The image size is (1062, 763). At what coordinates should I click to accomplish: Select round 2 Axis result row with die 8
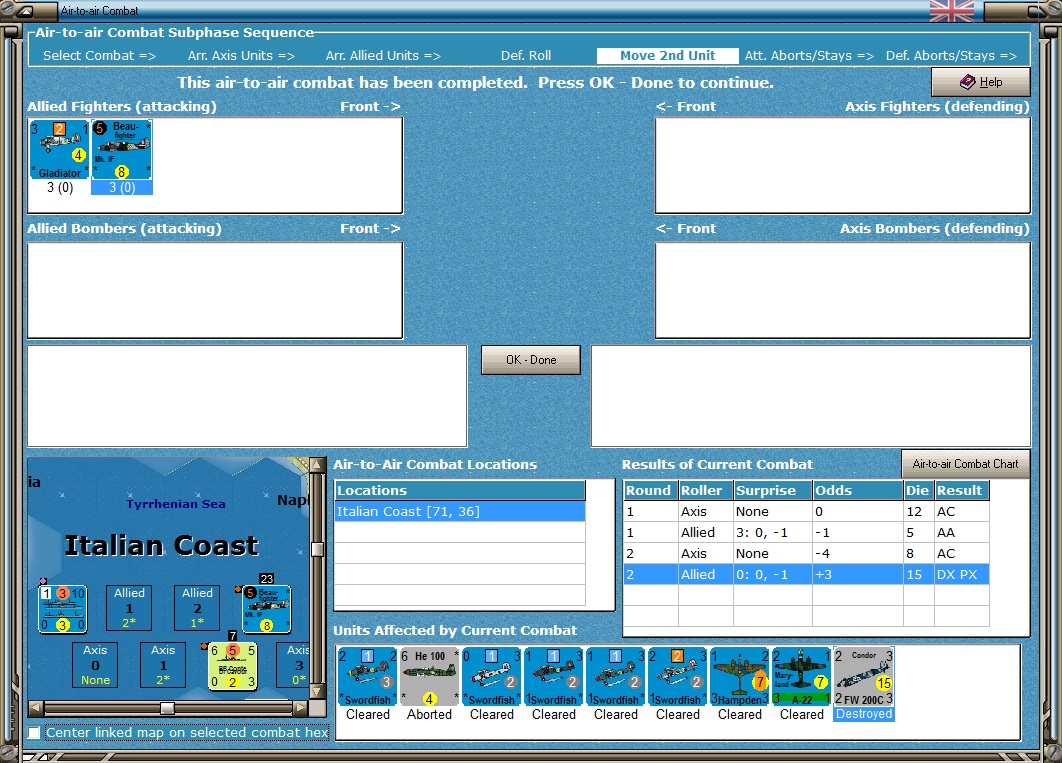(806, 553)
